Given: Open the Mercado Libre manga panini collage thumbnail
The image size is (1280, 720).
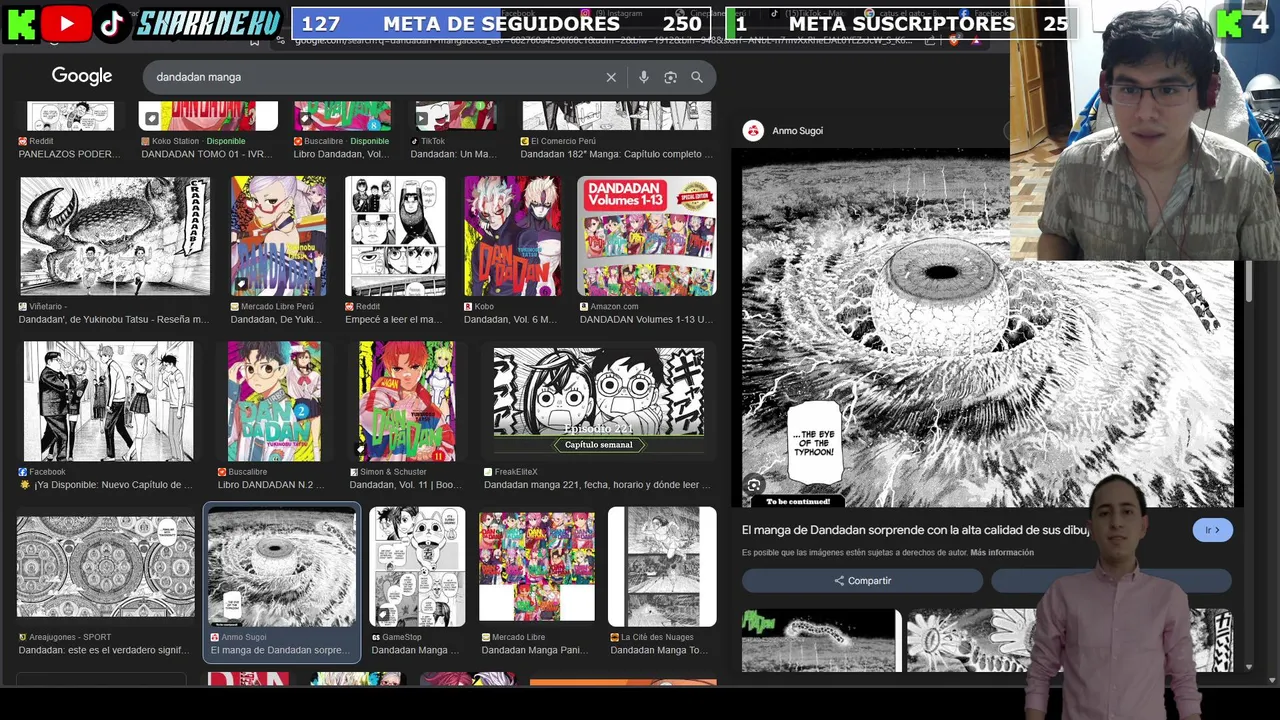Looking at the screenshot, I should 537,567.
